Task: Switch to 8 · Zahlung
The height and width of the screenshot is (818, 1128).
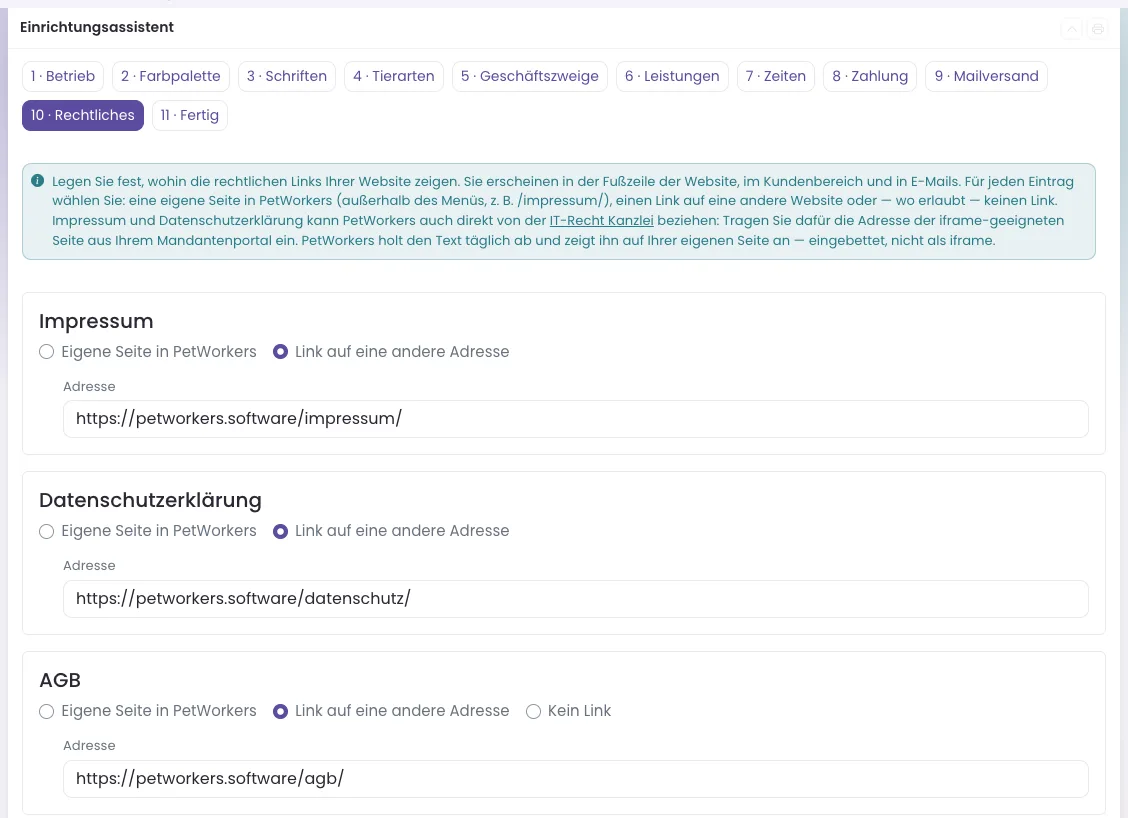Action: click(x=870, y=76)
